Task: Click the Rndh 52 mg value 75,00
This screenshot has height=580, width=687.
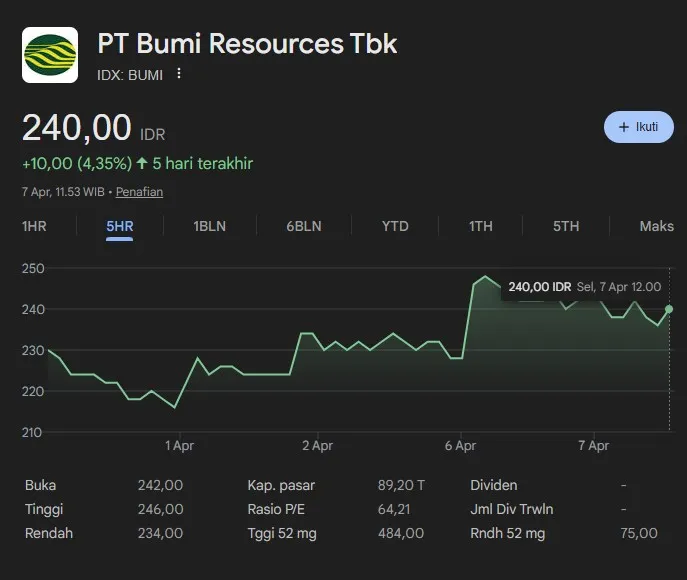Action: (639, 533)
